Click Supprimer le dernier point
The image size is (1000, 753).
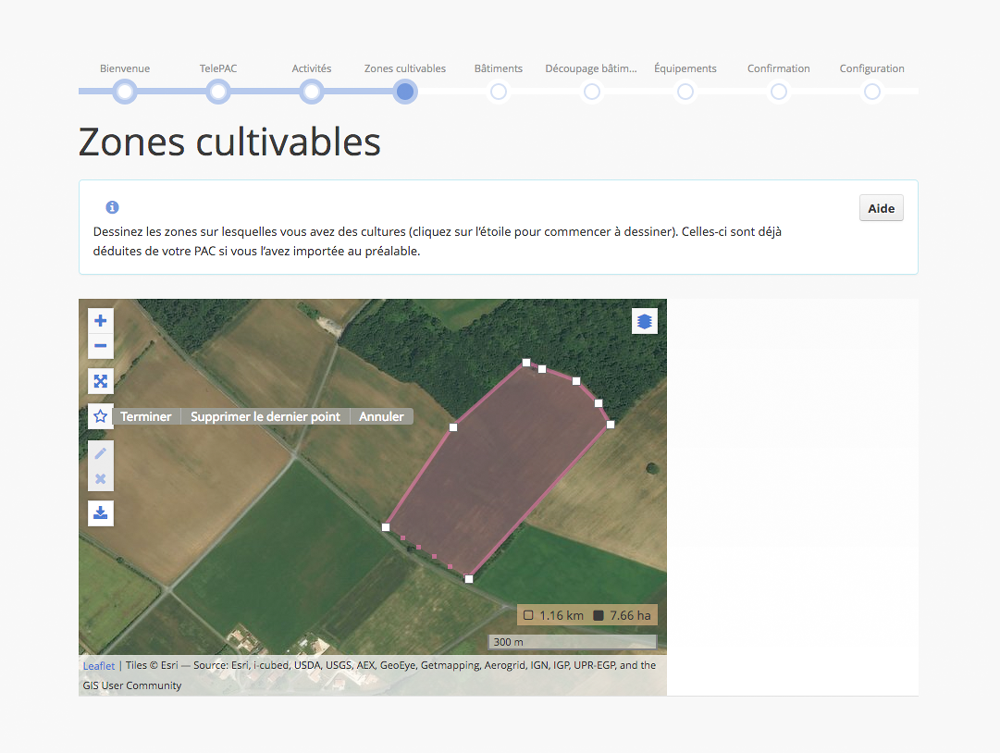[265, 416]
